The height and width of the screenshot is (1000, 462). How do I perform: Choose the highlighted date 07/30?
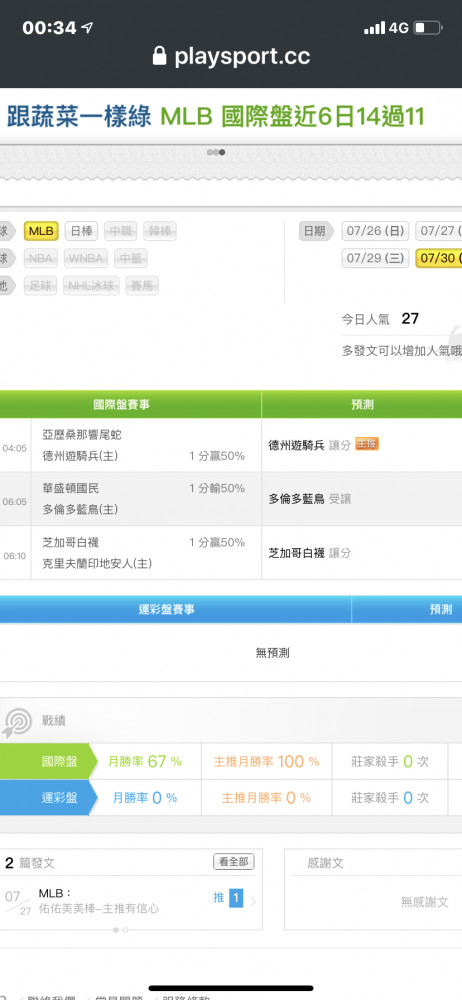[x=439, y=258]
